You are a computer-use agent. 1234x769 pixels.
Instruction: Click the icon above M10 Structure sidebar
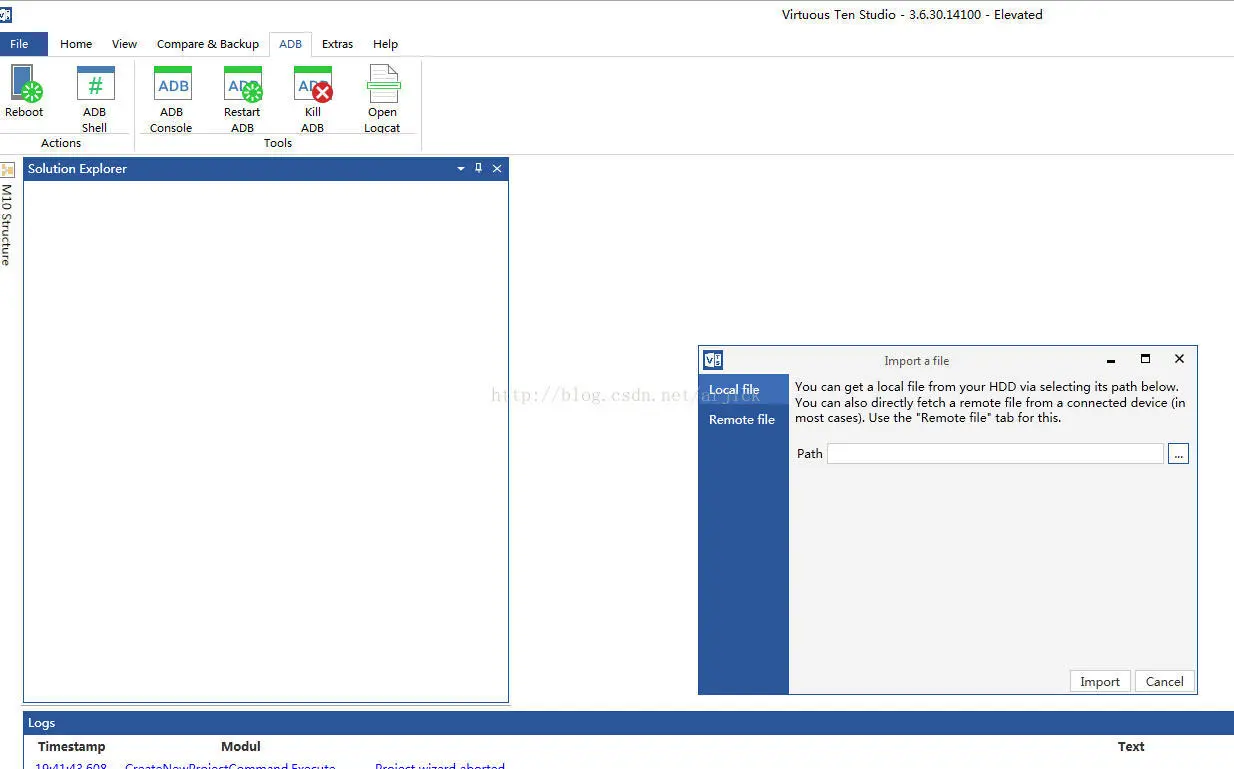[x=7, y=170]
